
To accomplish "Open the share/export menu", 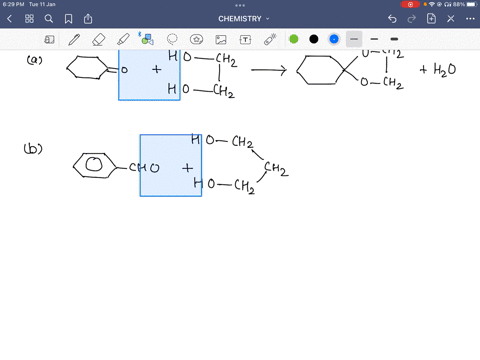I will (x=88, y=19).
